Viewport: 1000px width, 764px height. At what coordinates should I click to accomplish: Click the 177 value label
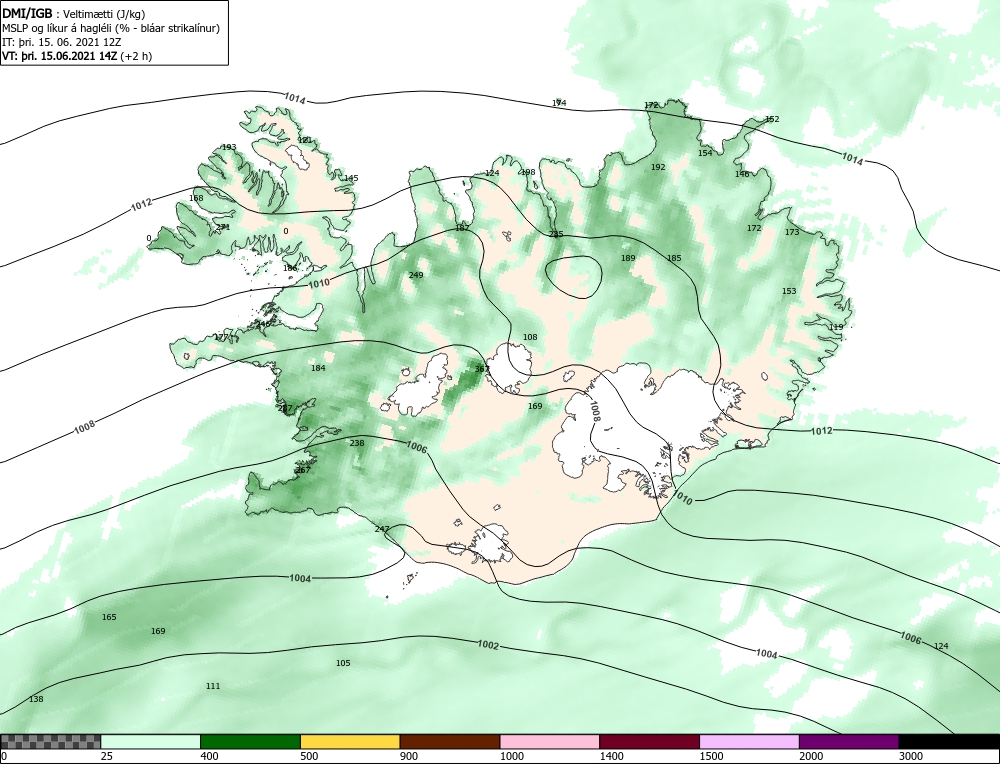221,337
